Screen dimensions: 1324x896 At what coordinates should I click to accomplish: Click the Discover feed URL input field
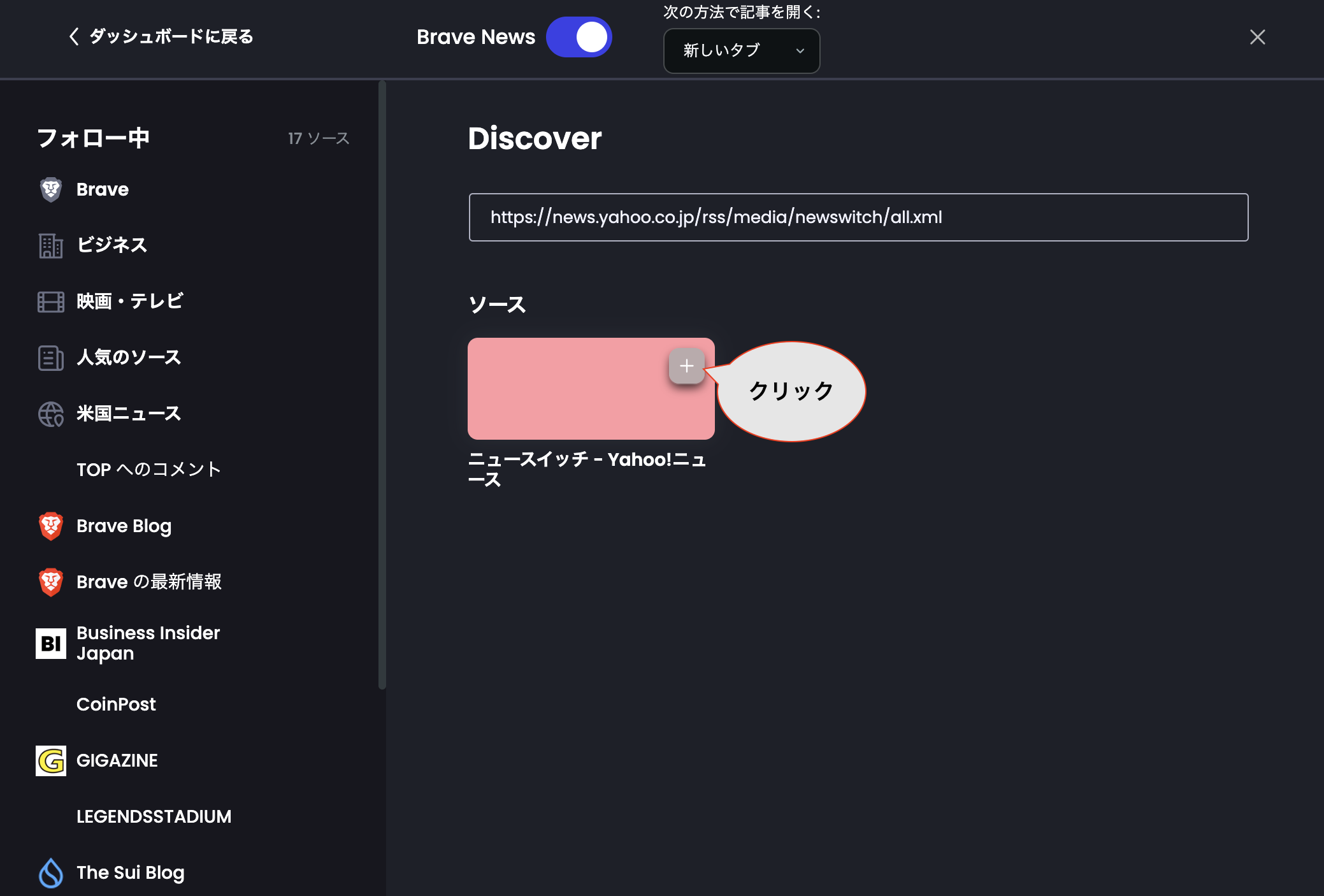pyautogui.click(x=858, y=217)
